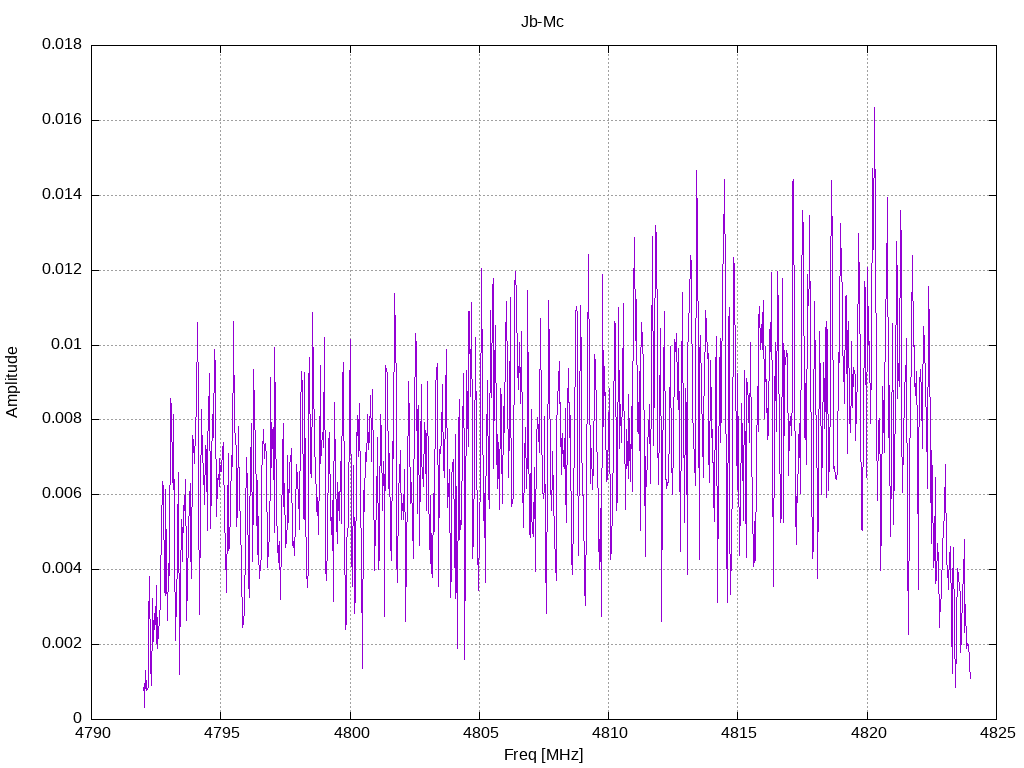The height and width of the screenshot is (768, 1024).
Task: Click the x-axis tick label 4800
Action: [351, 733]
